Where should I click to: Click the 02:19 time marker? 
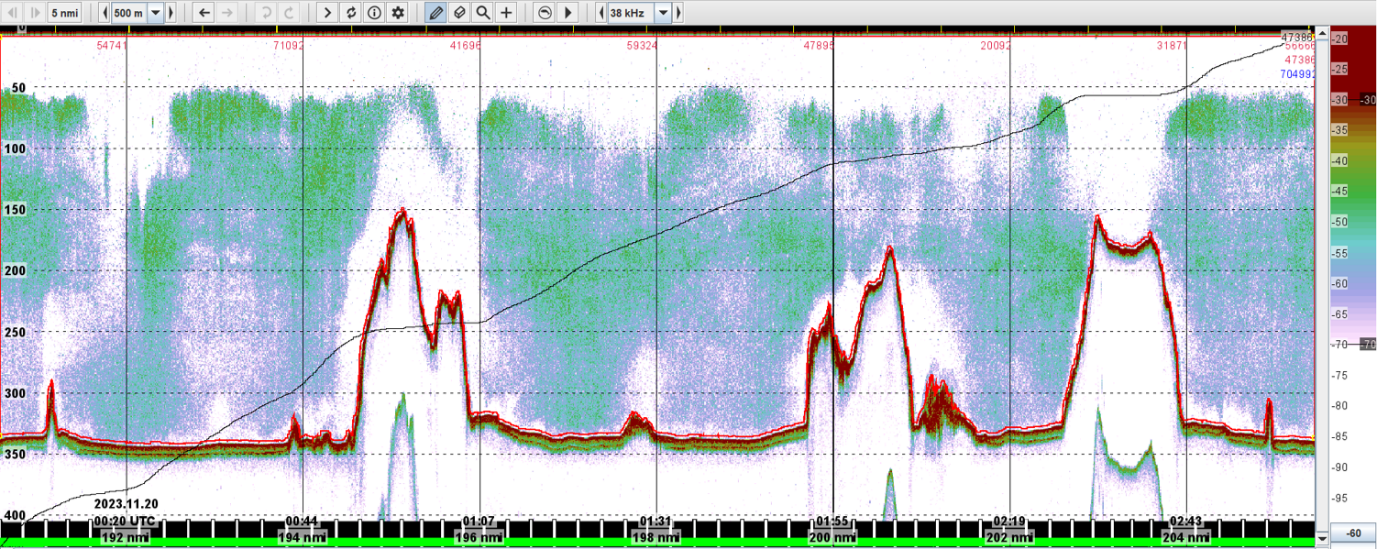point(1009,521)
